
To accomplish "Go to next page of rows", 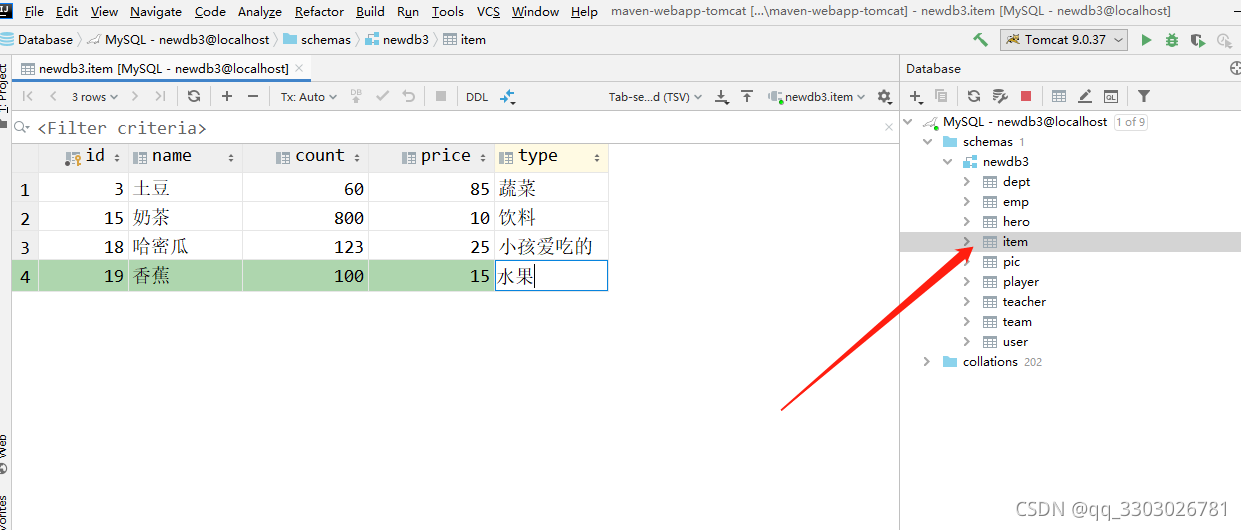I will (136, 96).
